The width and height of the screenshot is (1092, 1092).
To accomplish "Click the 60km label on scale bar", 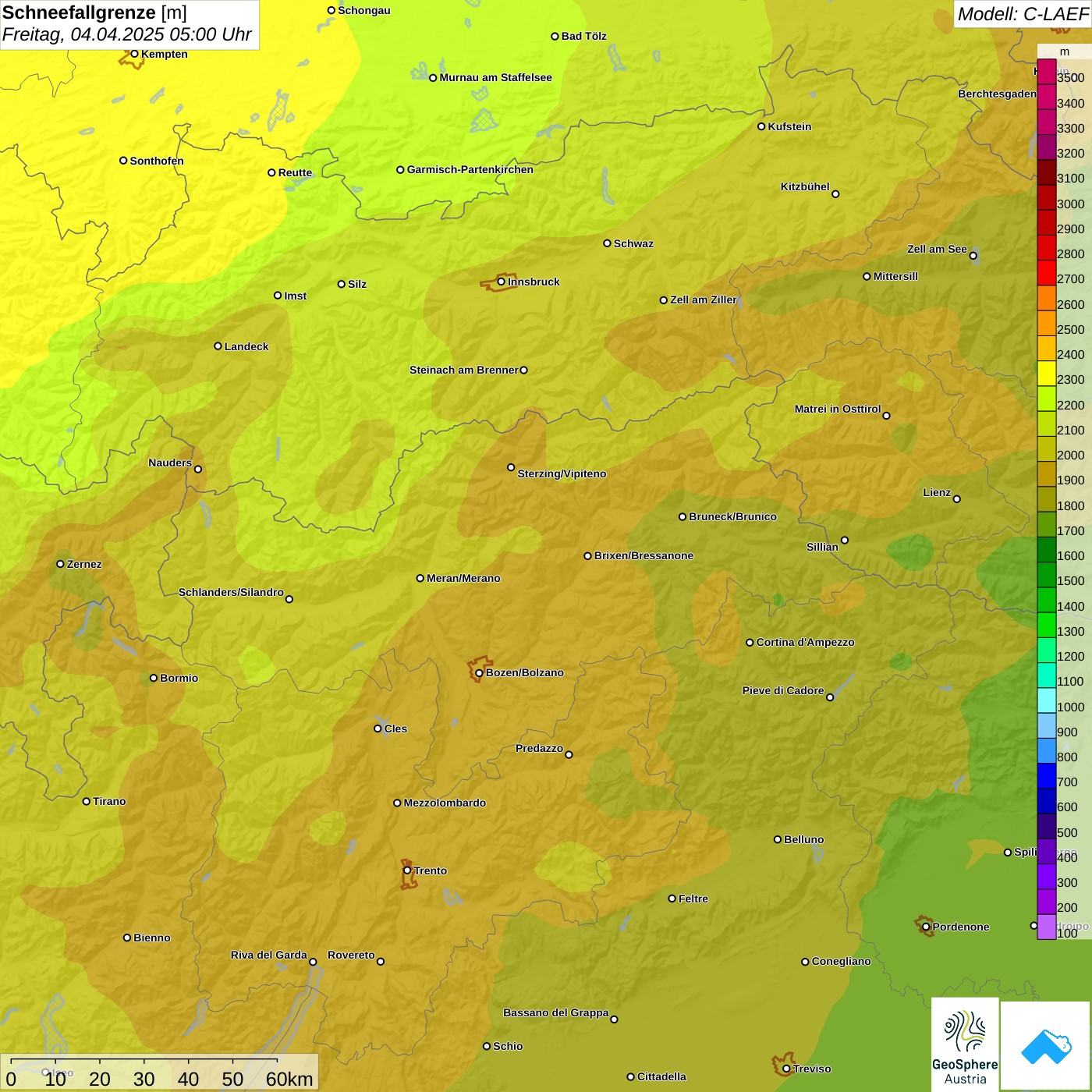I will [x=289, y=1079].
